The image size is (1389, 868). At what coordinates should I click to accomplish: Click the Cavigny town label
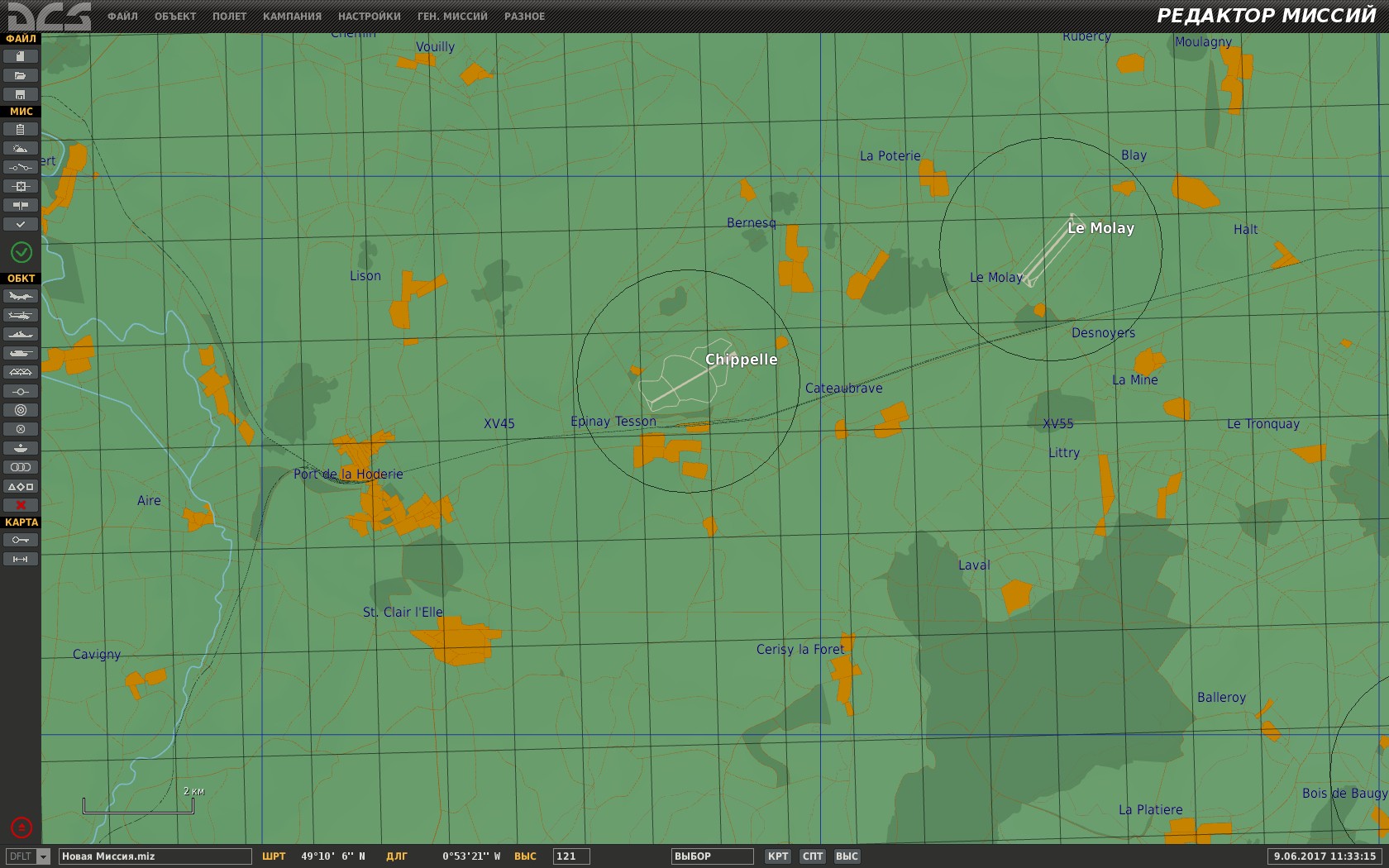click(x=97, y=655)
